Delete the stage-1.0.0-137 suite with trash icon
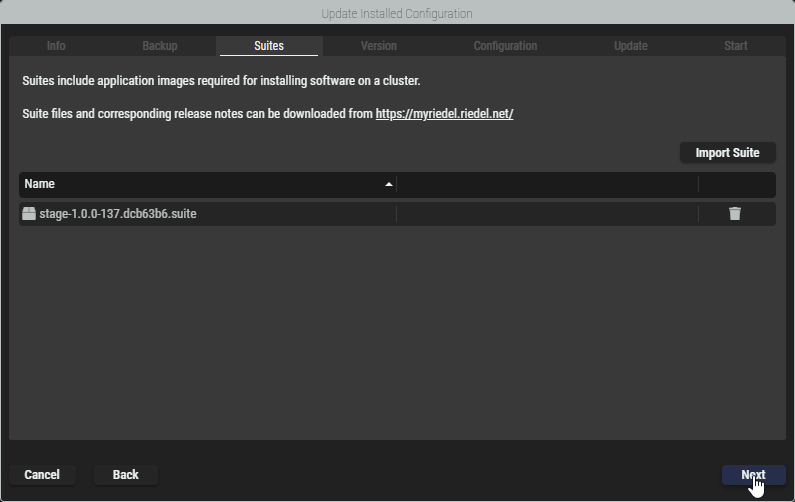The height and width of the screenshot is (502, 795). click(x=735, y=214)
